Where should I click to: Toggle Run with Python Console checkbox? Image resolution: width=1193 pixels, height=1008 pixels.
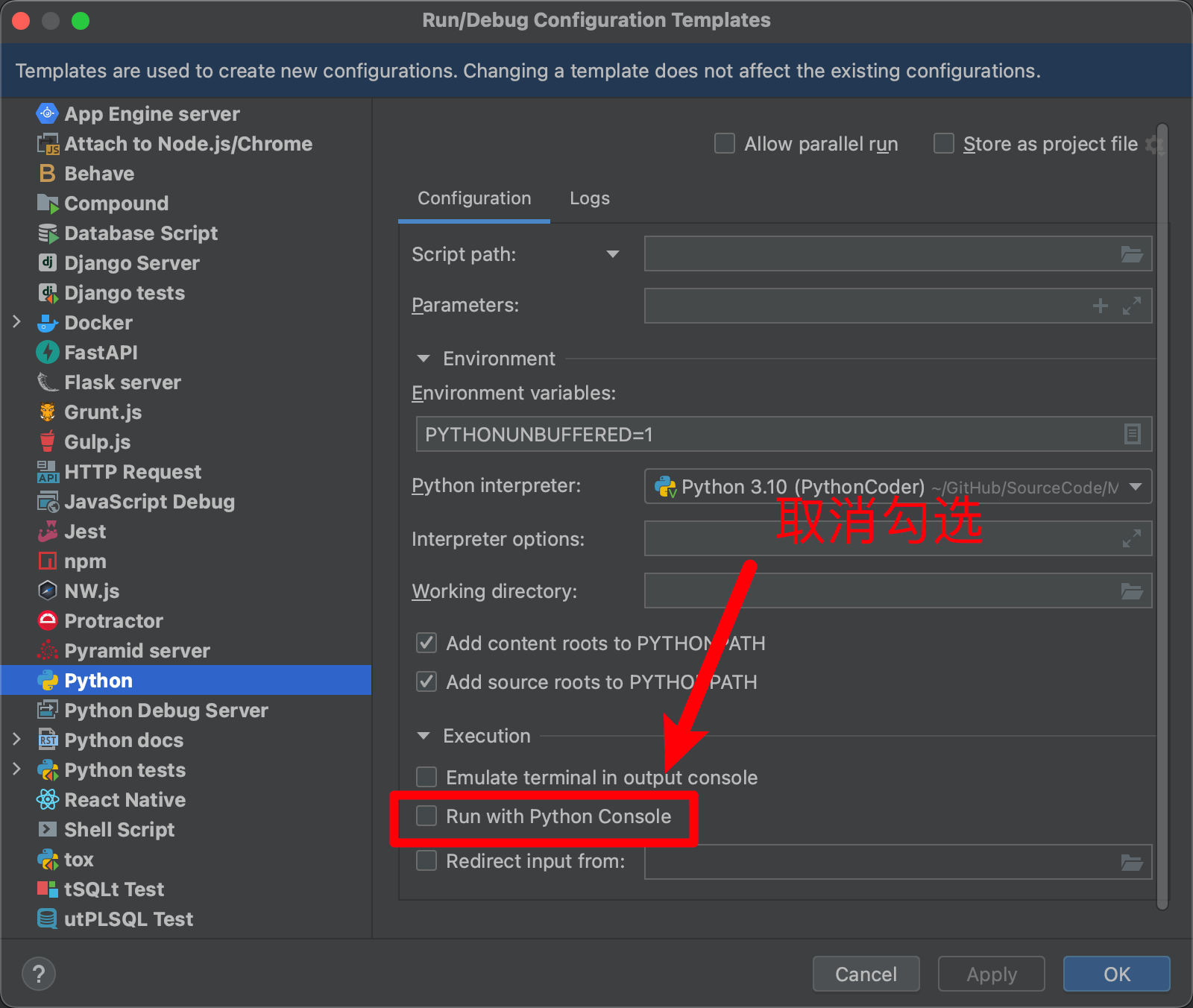tap(426, 816)
